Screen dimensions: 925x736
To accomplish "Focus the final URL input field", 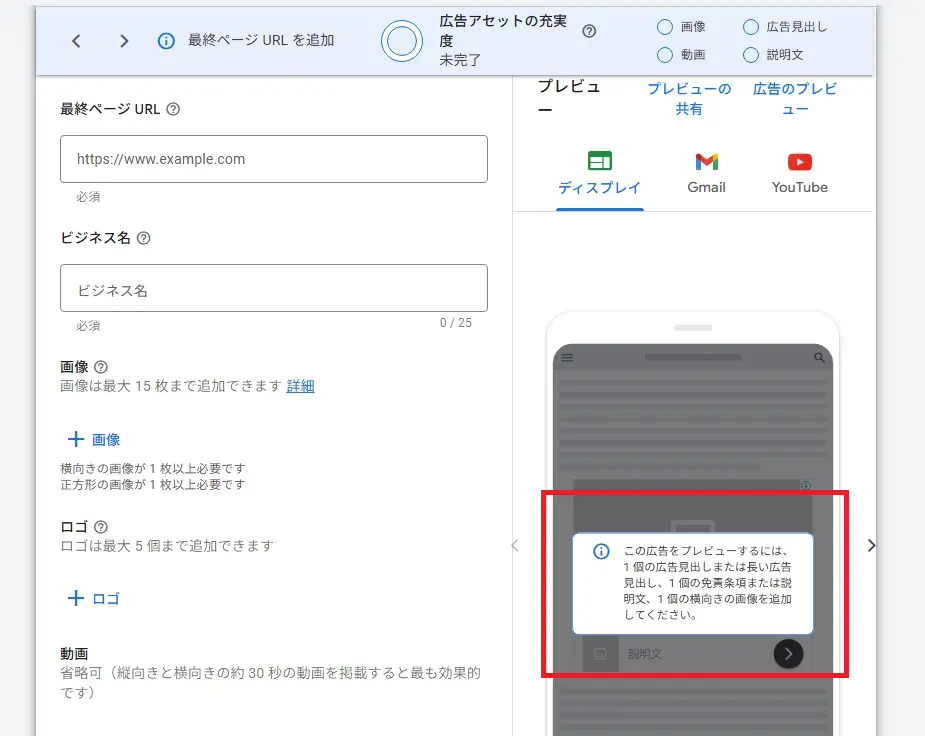I will 274,159.
